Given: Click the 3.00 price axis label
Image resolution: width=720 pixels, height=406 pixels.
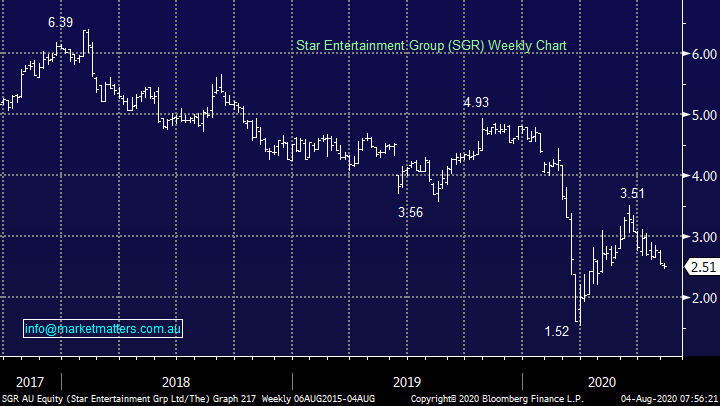Looking at the screenshot, I should click(704, 237).
